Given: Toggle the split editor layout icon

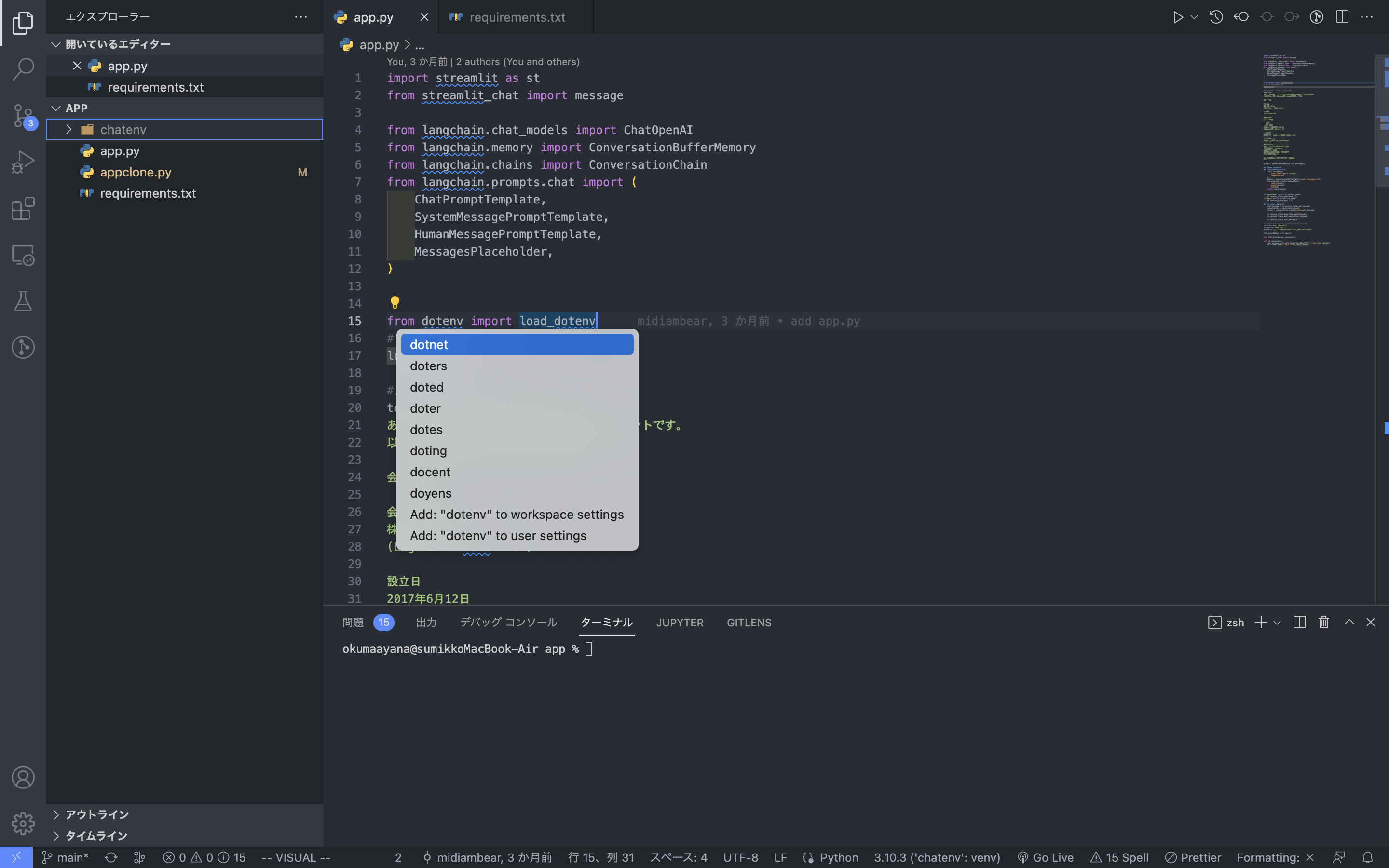Looking at the screenshot, I should tap(1342, 17).
